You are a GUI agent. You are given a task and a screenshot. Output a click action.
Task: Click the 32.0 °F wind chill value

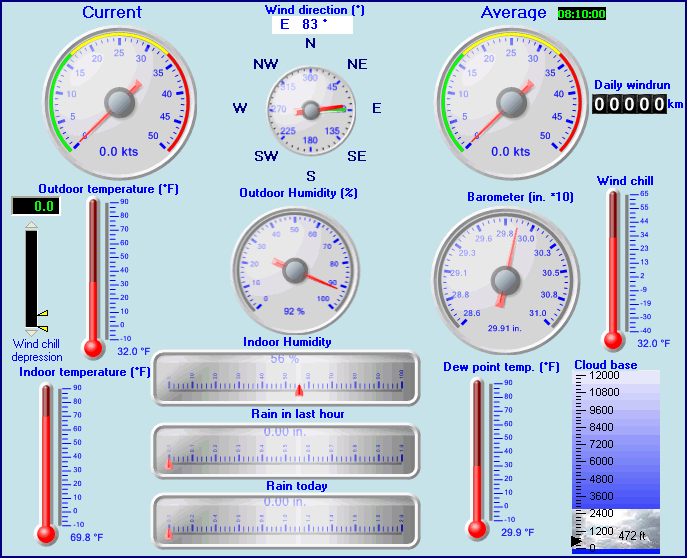[x=654, y=343]
